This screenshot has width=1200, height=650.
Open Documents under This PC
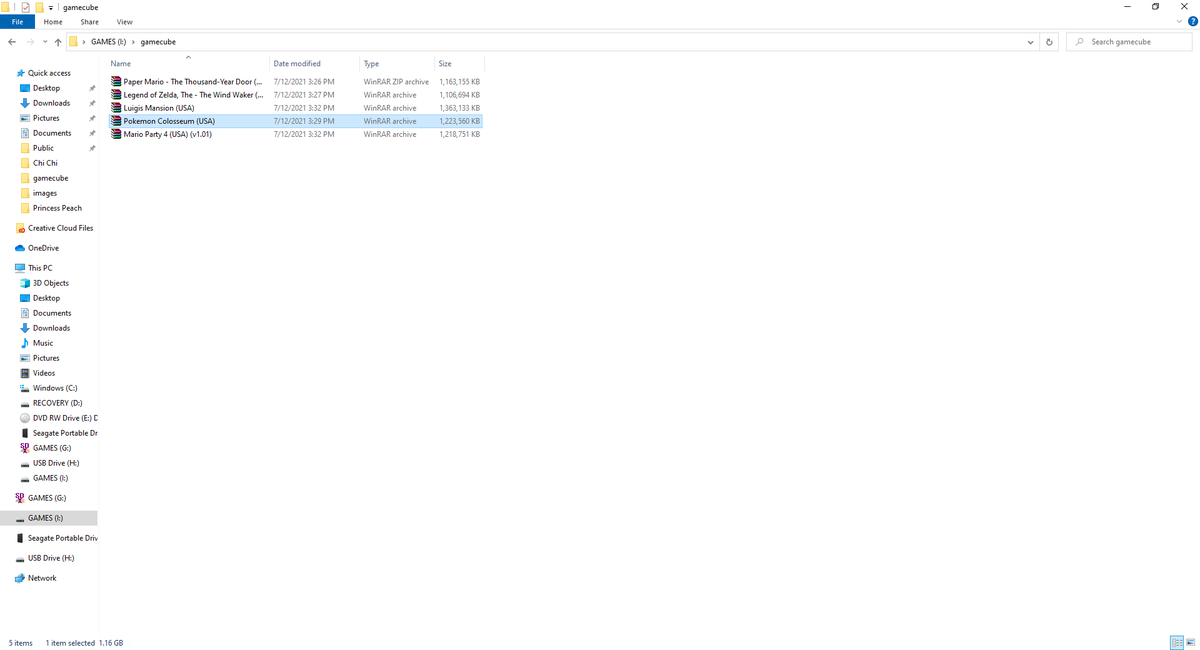52,313
